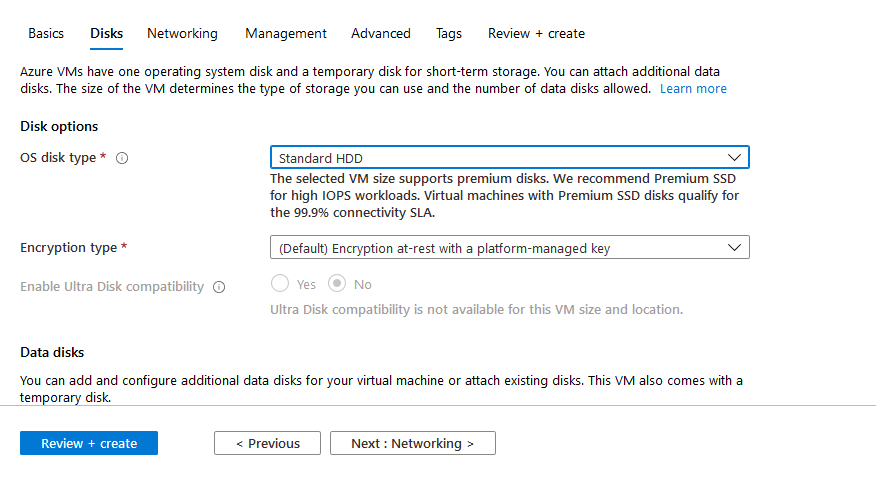Go to the Tags tab

coord(449,34)
